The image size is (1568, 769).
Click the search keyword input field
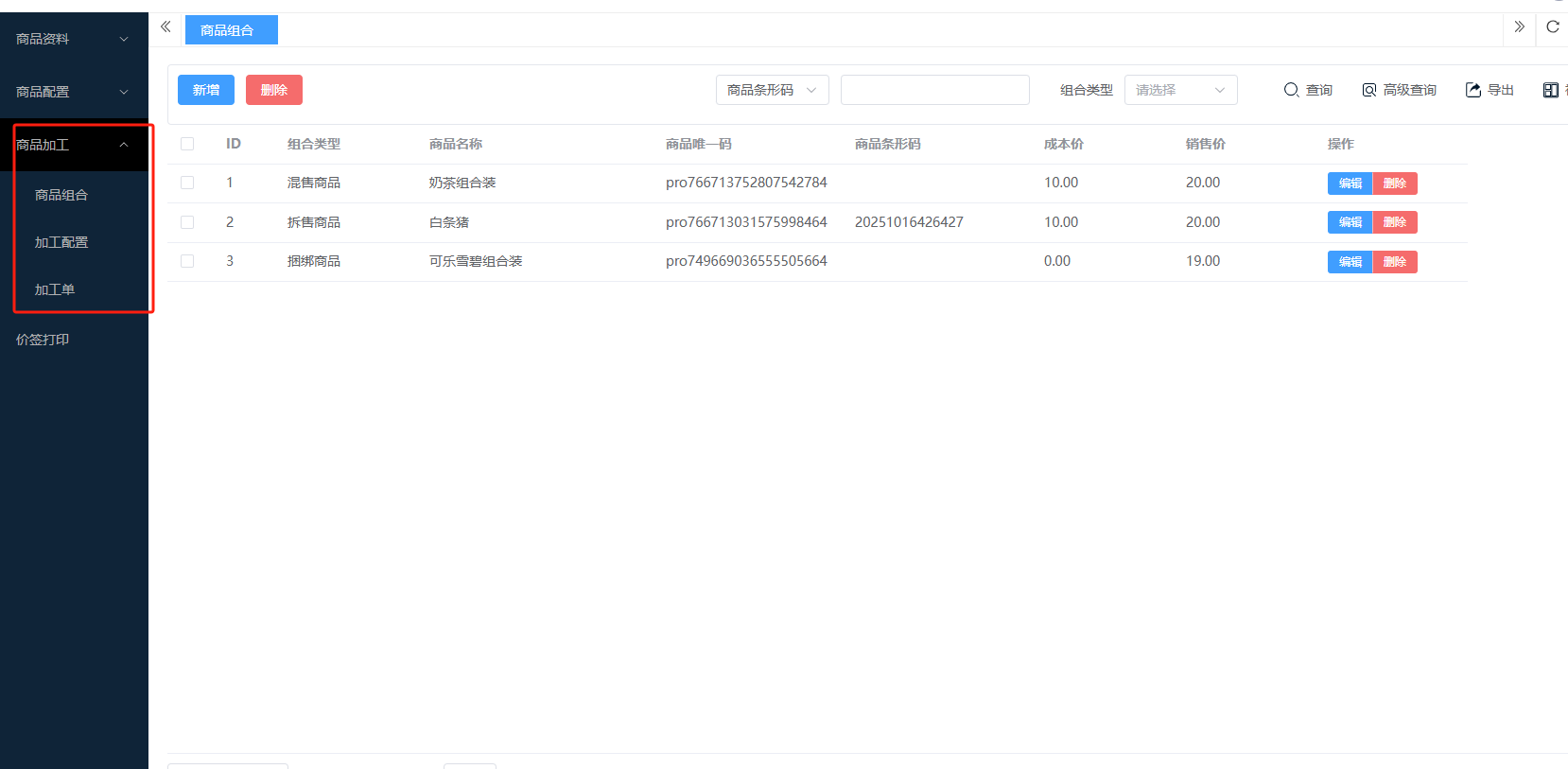(x=934, y=90)
